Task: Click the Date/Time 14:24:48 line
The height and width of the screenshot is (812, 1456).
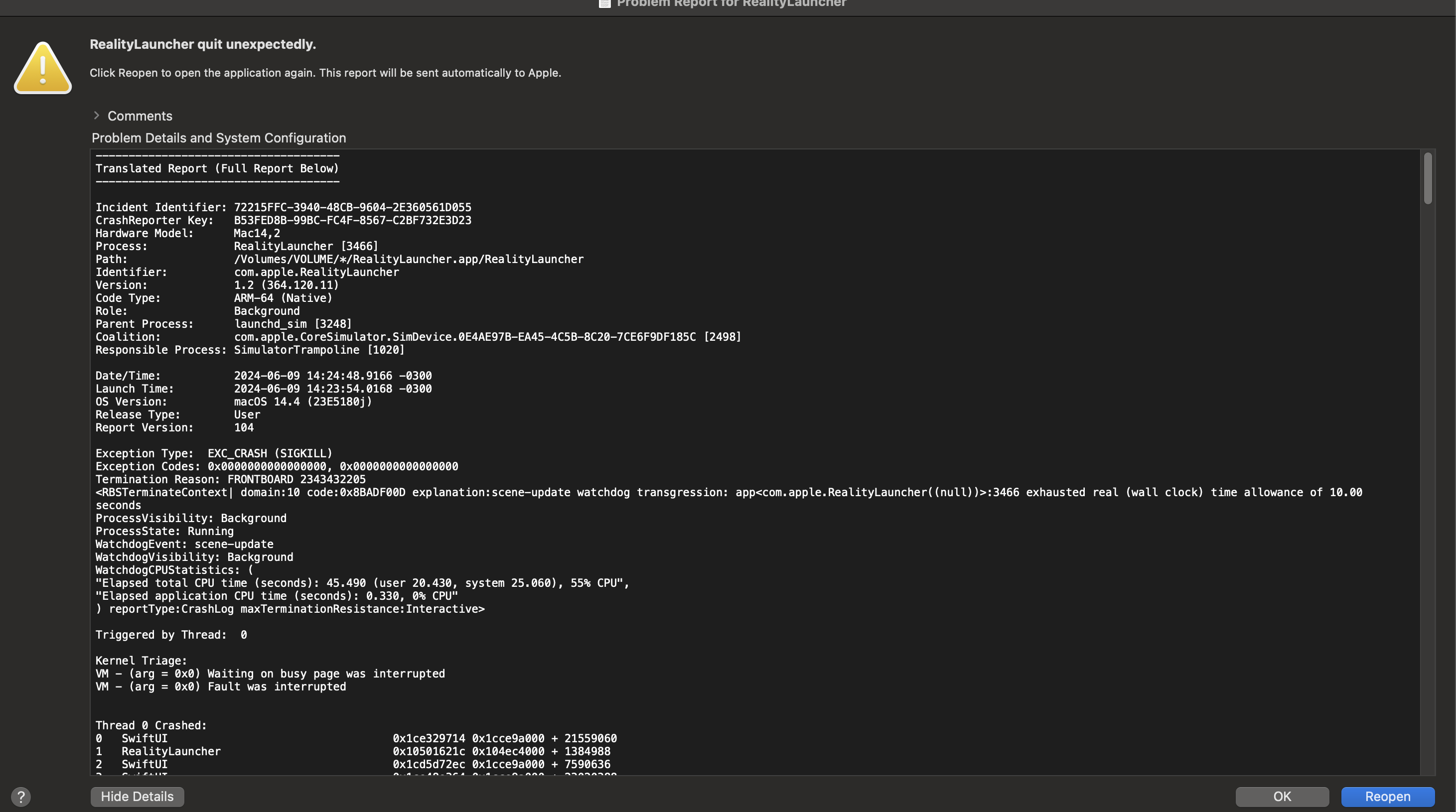Action: point(264,376)
